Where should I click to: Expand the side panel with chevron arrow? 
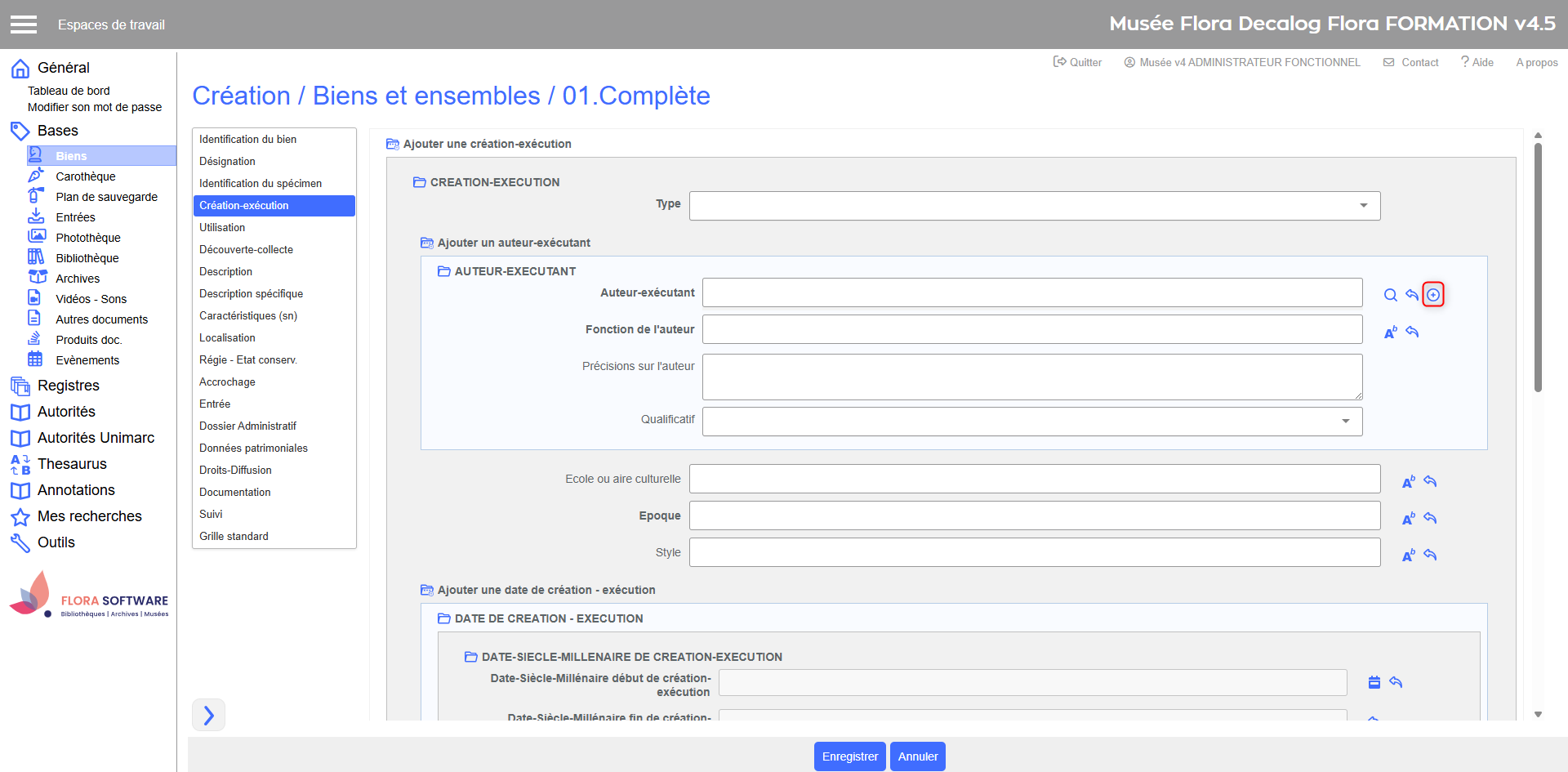208,716
